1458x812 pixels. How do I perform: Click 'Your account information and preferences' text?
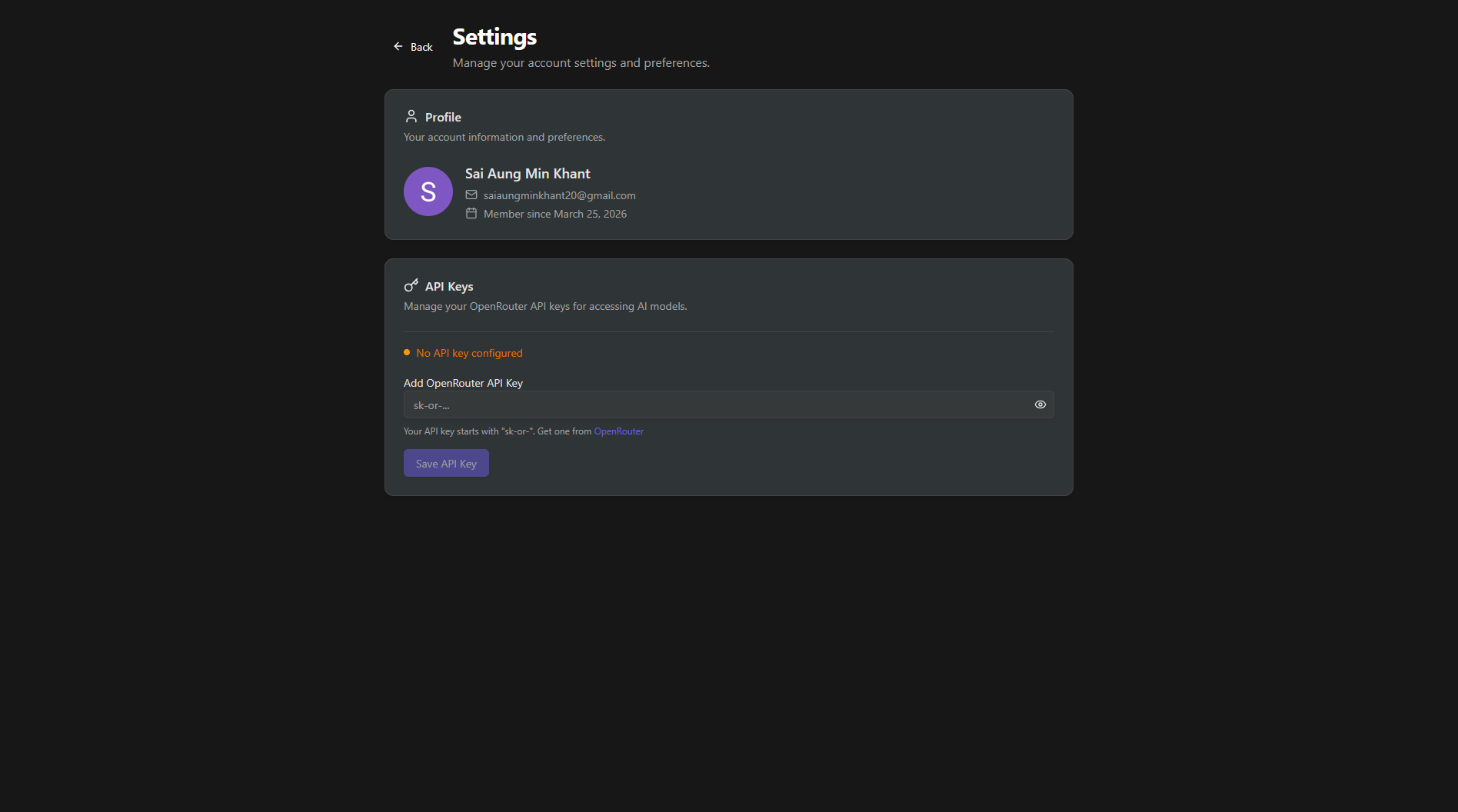tap(504, 137)
